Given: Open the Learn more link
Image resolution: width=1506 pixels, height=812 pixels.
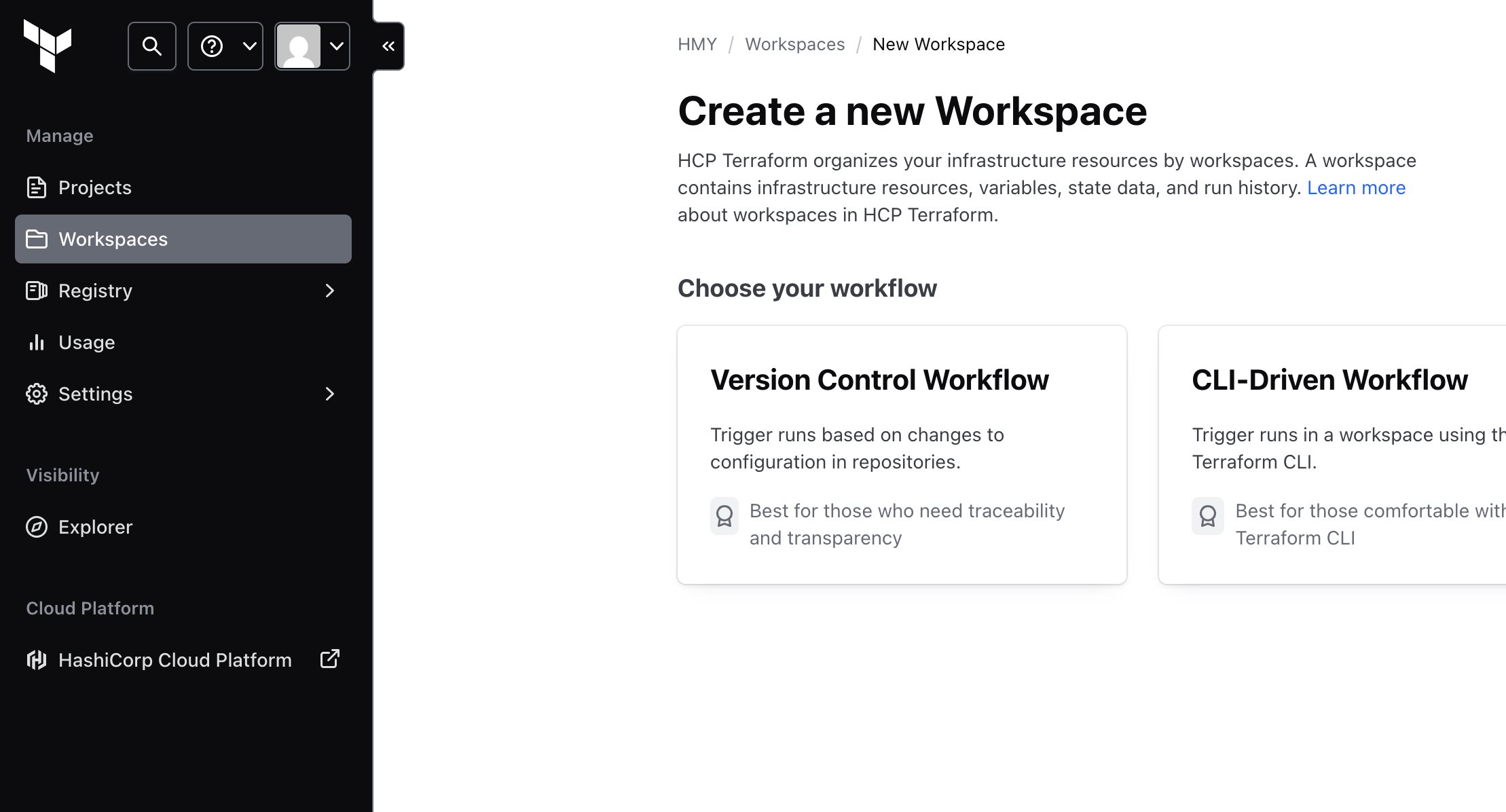Looking at the screenshot, I should 1357,187.
